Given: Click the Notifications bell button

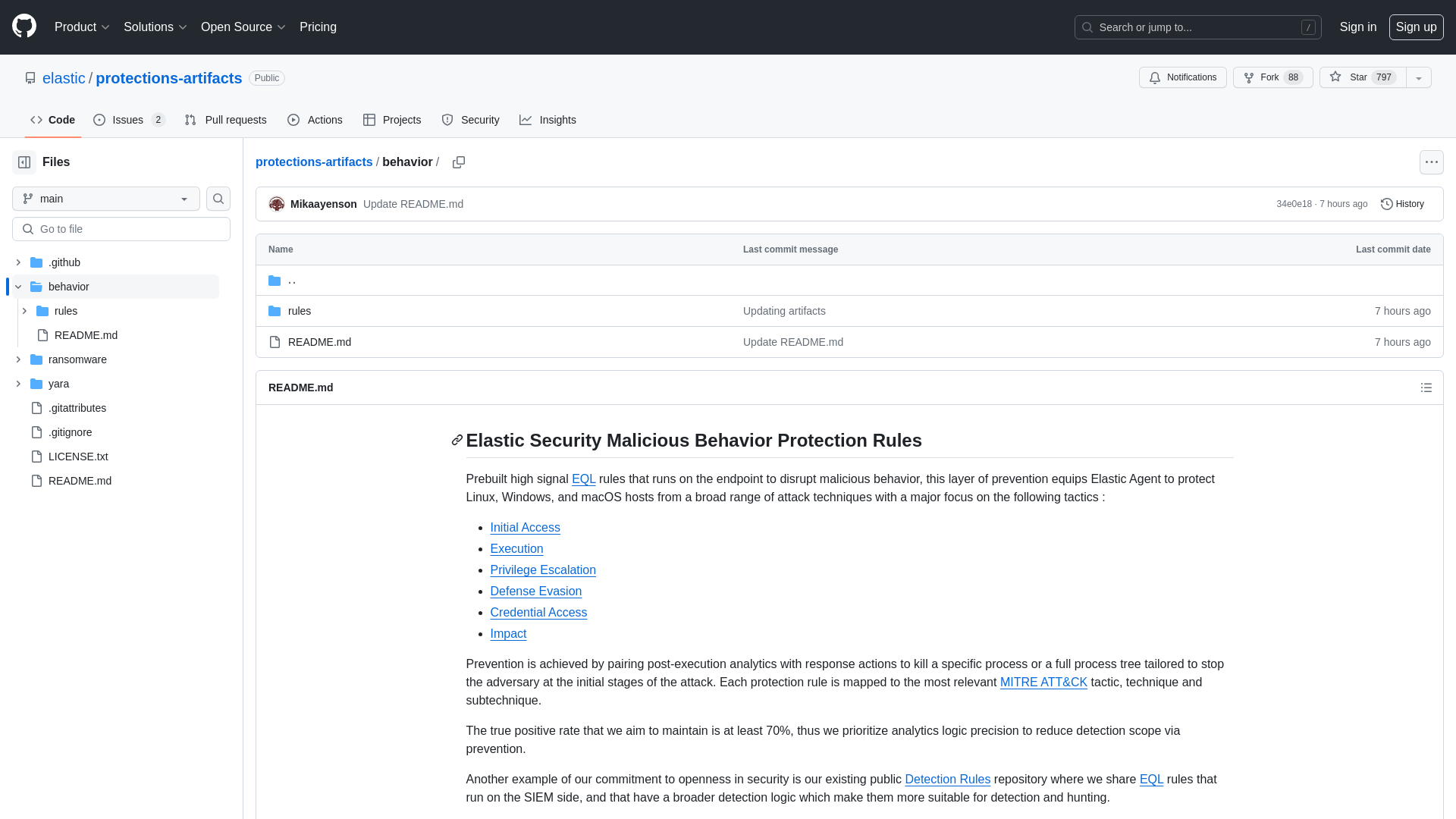Looking at the screenshot, I should coord(1182,77).
